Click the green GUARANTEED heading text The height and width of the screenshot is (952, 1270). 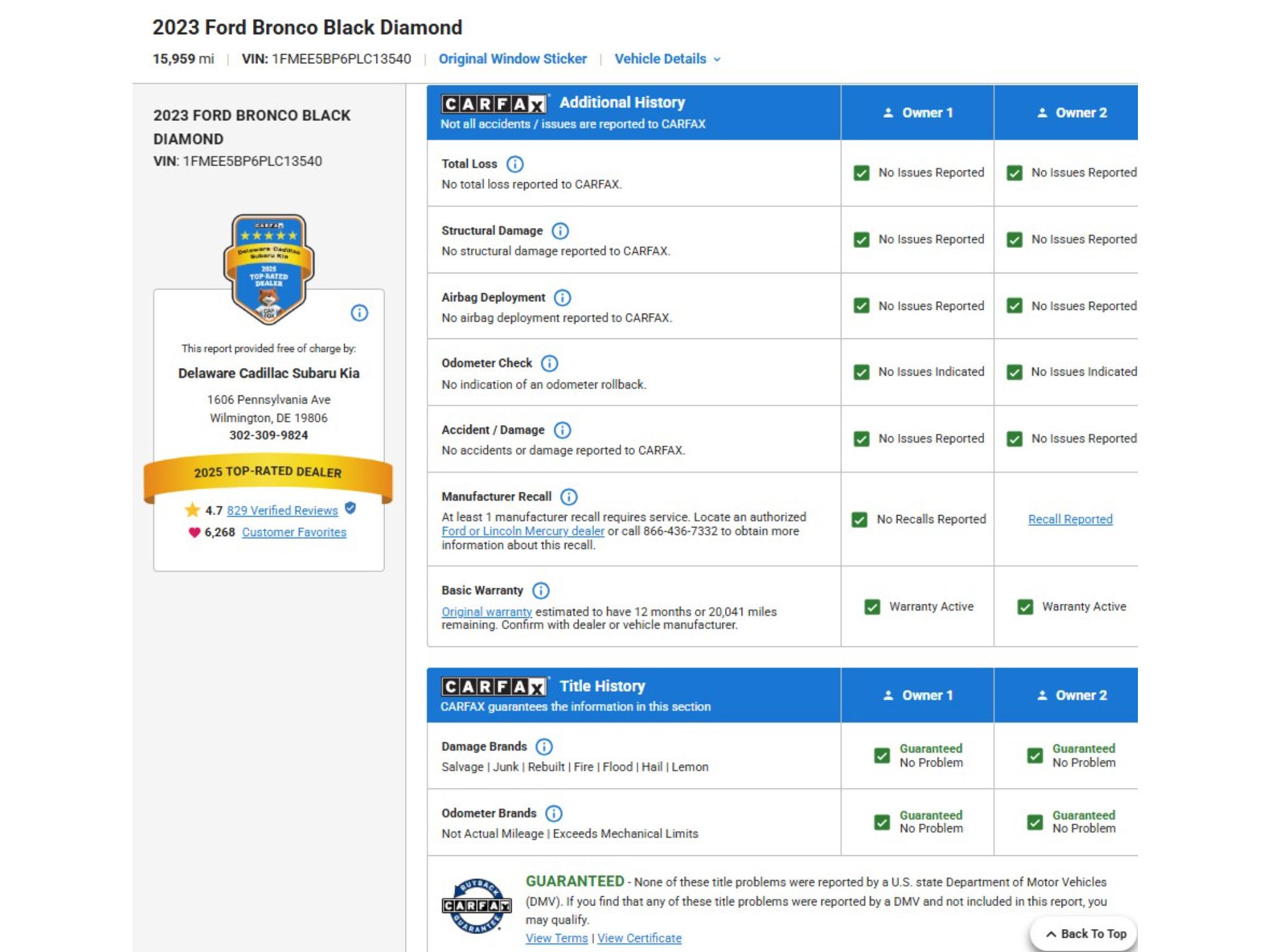(x=575, y=881)
